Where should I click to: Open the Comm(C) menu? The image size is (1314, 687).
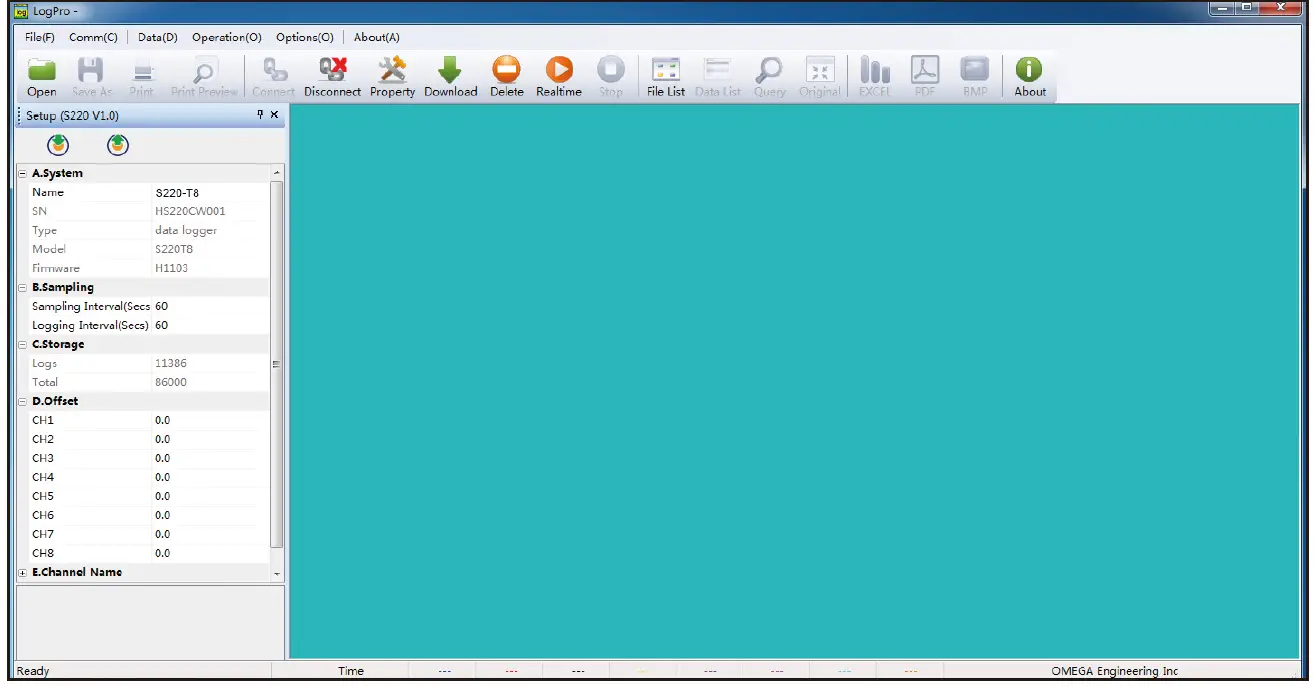tap(93, 37)
